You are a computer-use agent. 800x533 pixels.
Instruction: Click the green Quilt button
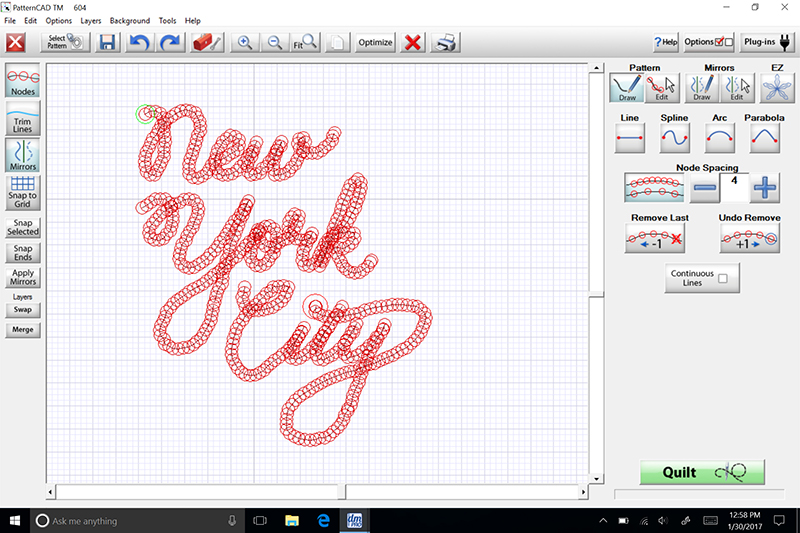[x=702, y=473]
